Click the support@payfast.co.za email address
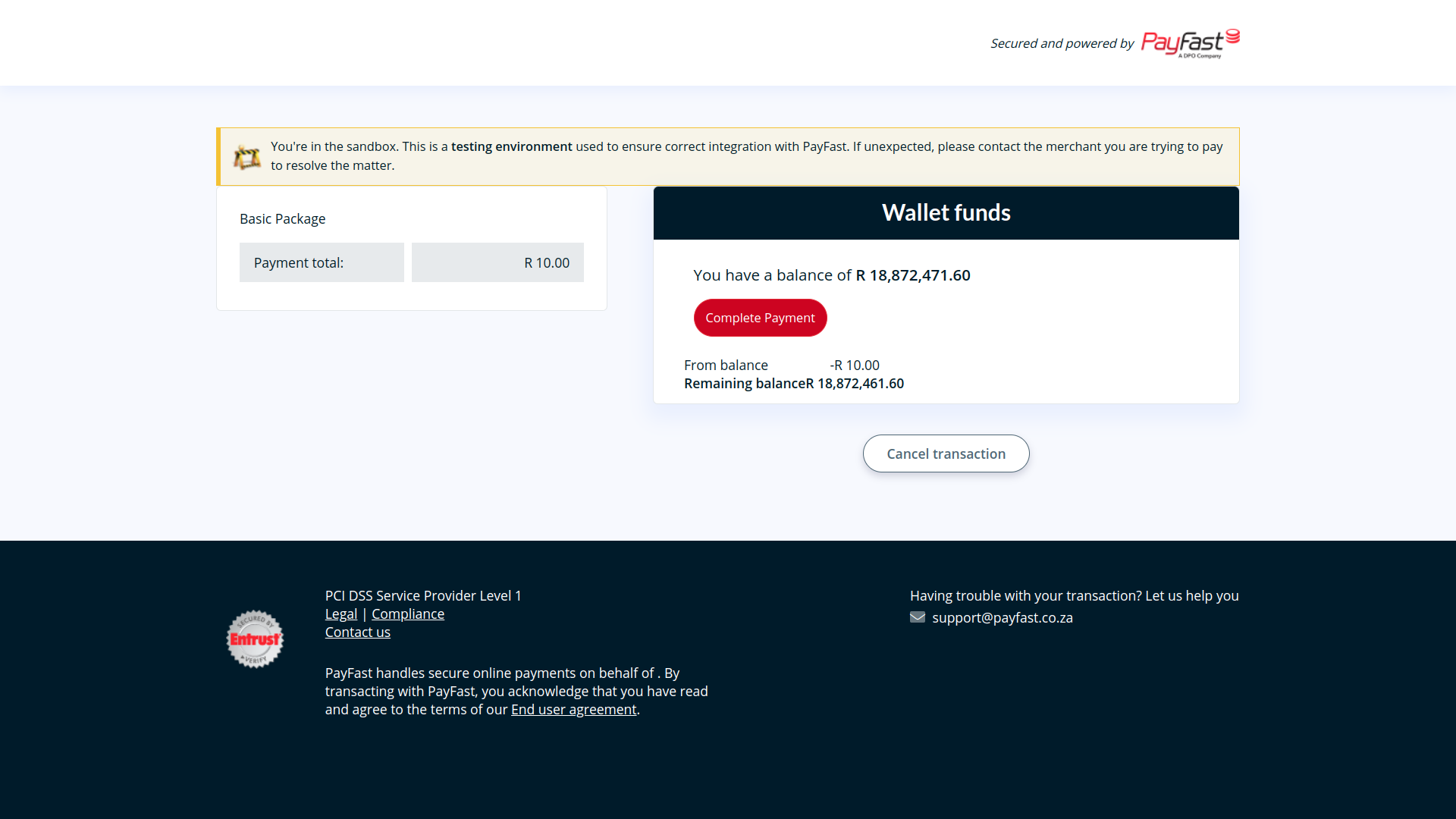The height and width of the screenshot is (819, 1456). [1002, 618]
